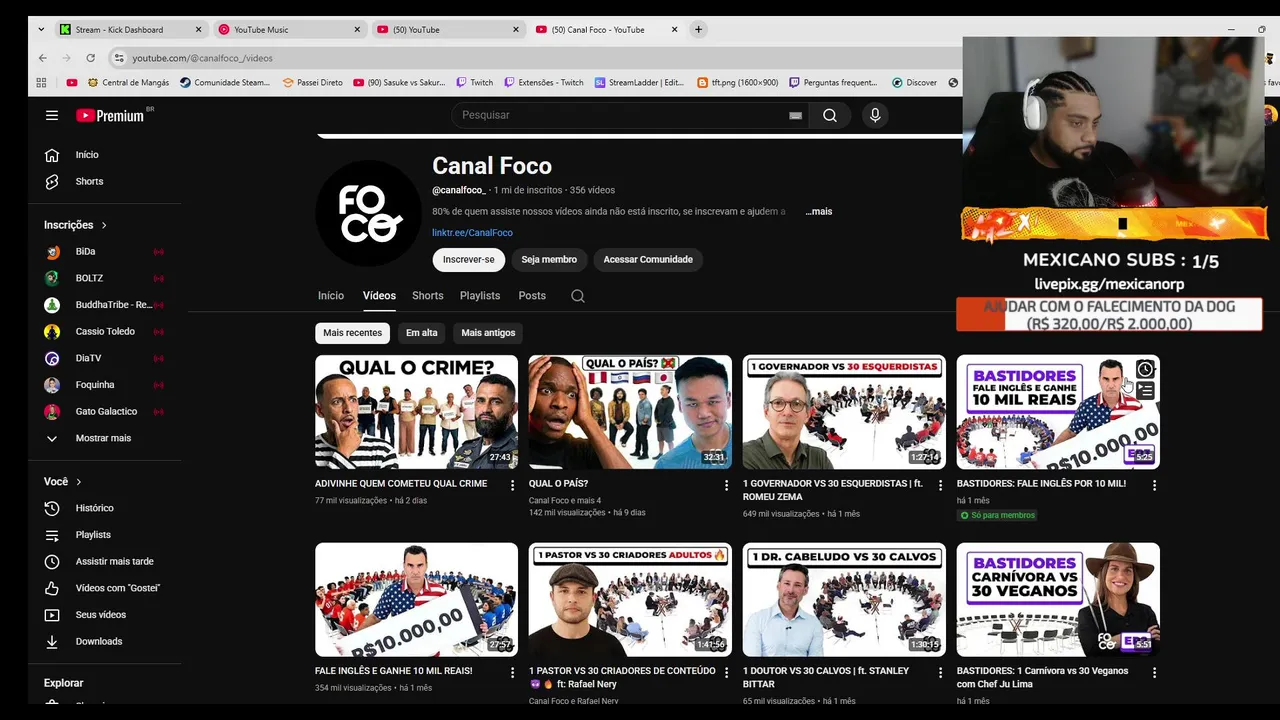
Task: Open Central de Mangás bookmark
Action: click(128, 83)
